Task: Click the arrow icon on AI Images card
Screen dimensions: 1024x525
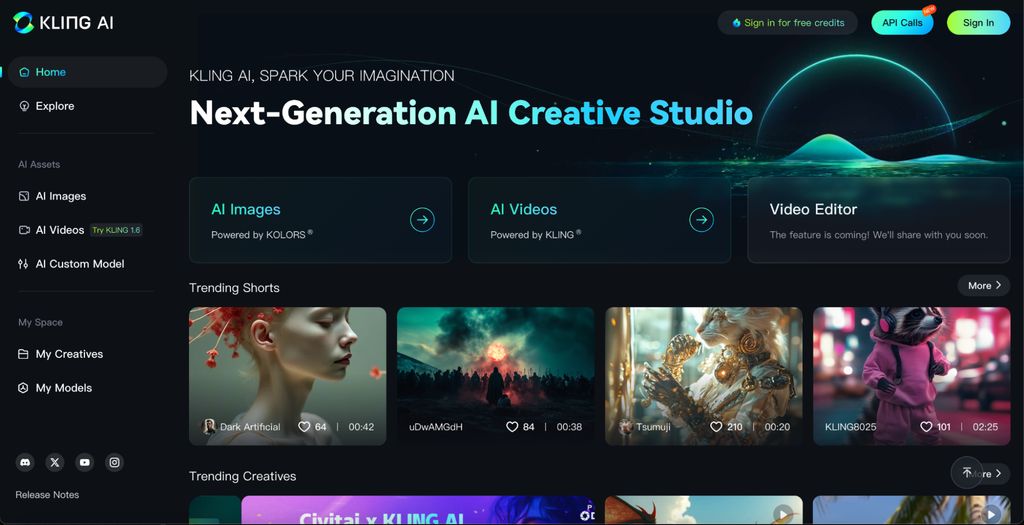Action: coord(422,220)
